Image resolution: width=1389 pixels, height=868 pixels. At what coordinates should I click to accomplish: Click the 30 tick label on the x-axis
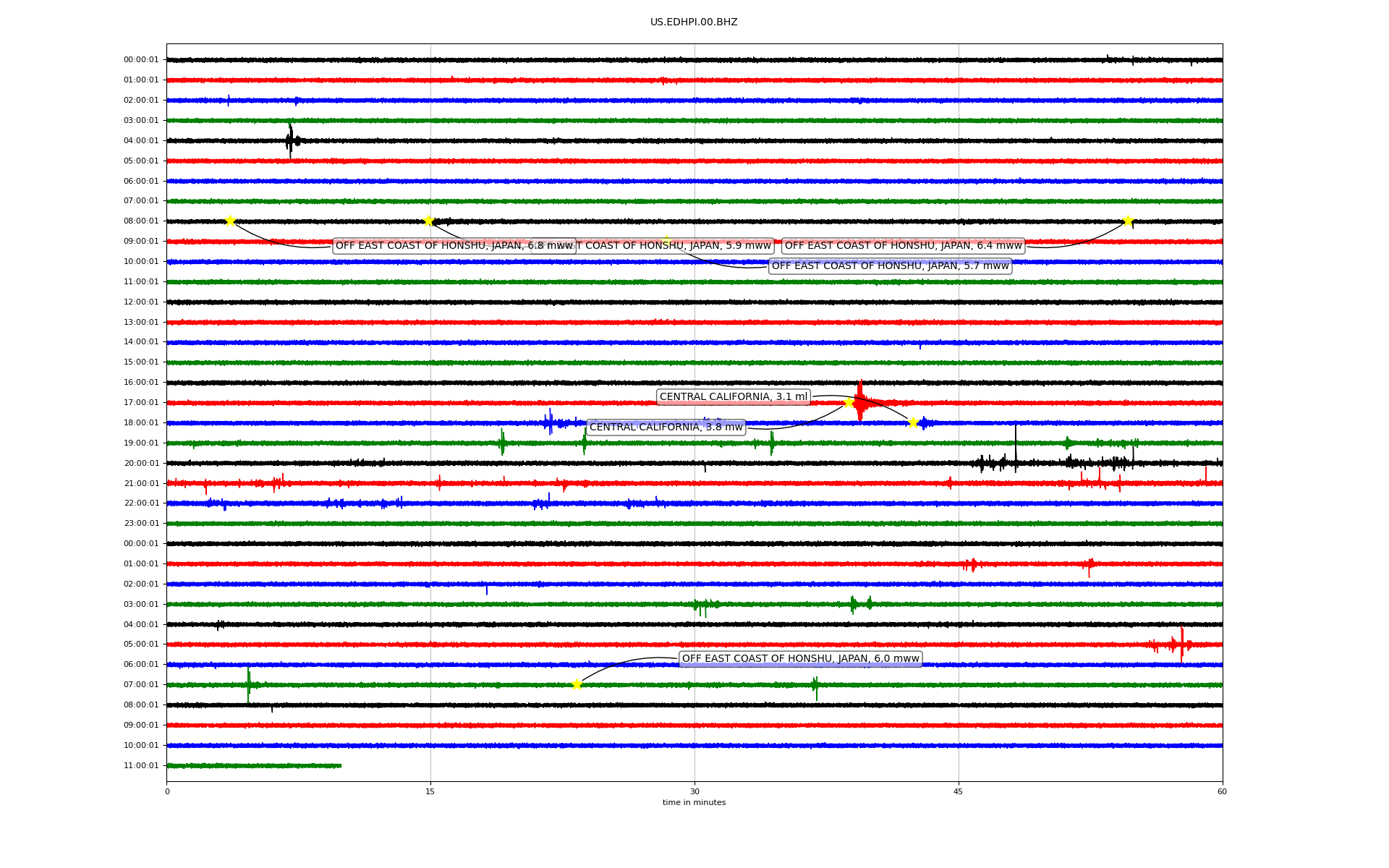click(694, 791)
